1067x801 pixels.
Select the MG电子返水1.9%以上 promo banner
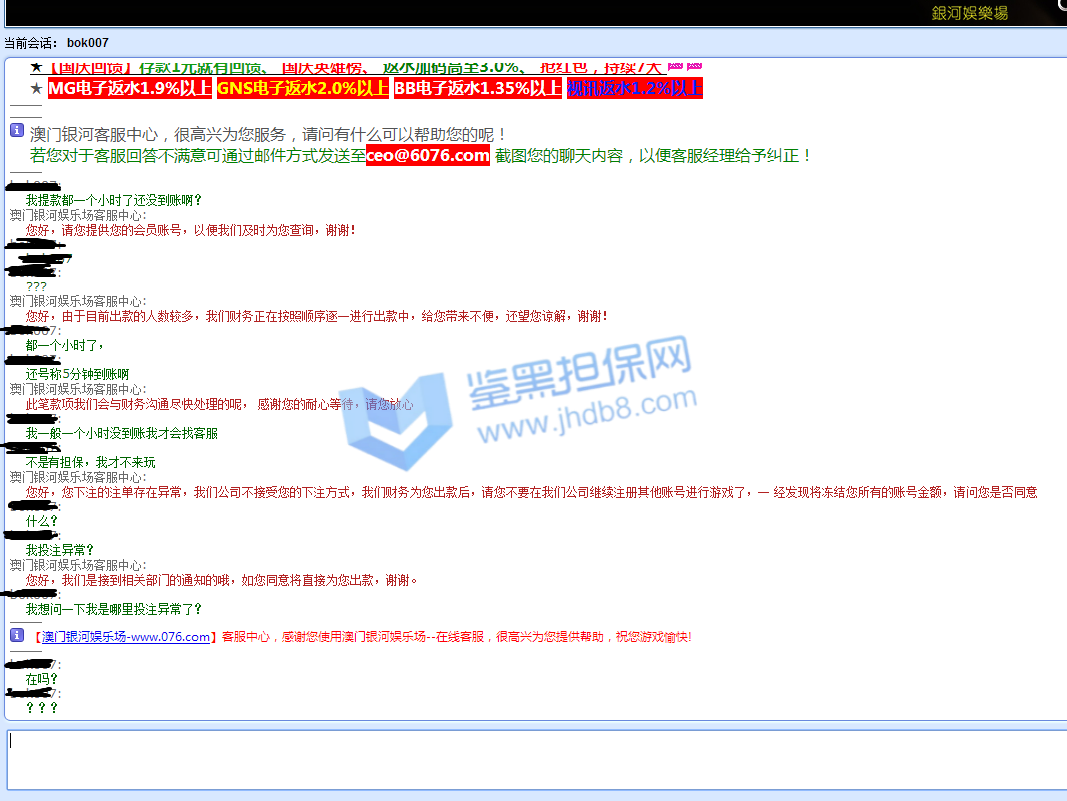tap(130, 88)
